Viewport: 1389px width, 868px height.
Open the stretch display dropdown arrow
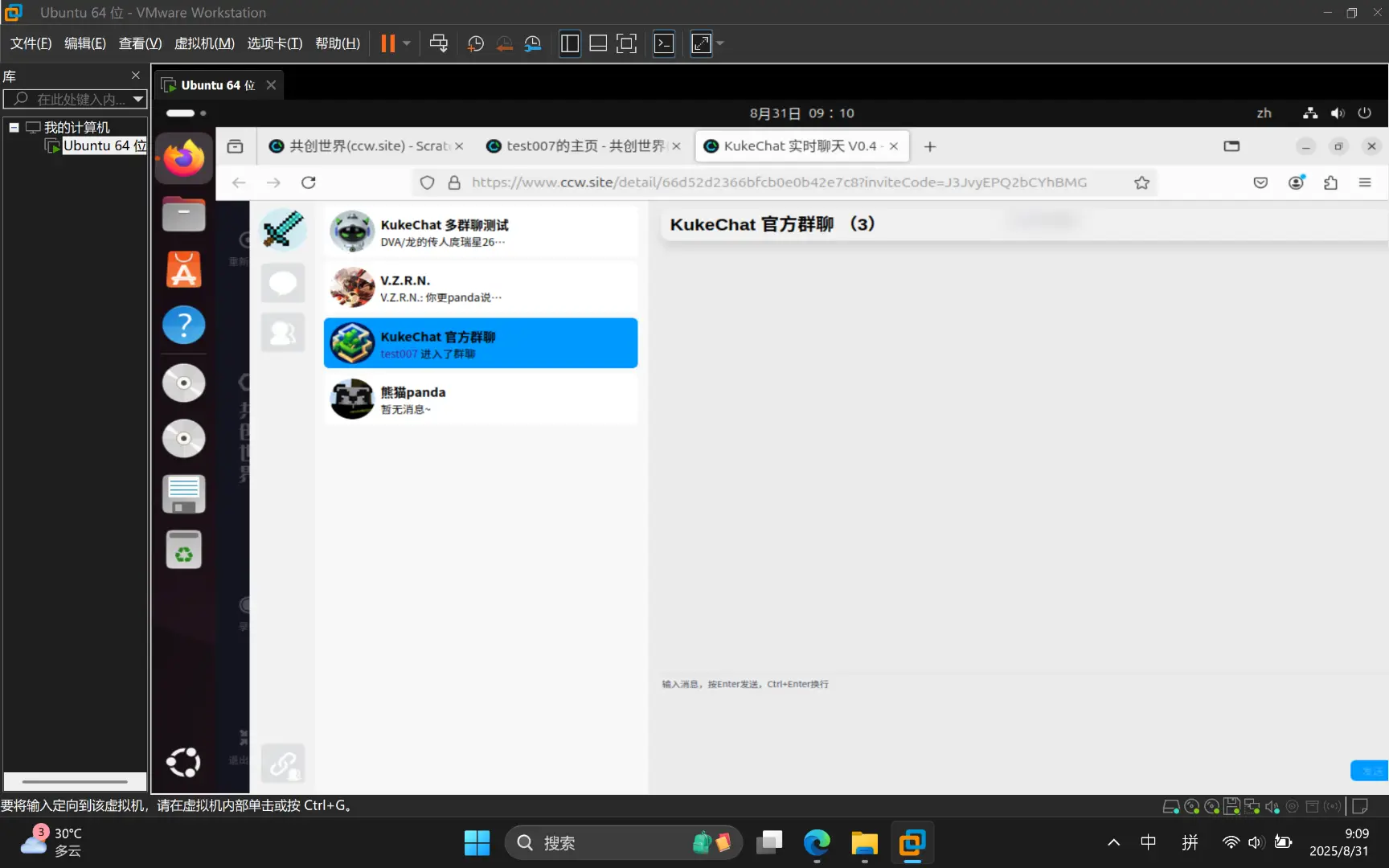click(720, 43)
